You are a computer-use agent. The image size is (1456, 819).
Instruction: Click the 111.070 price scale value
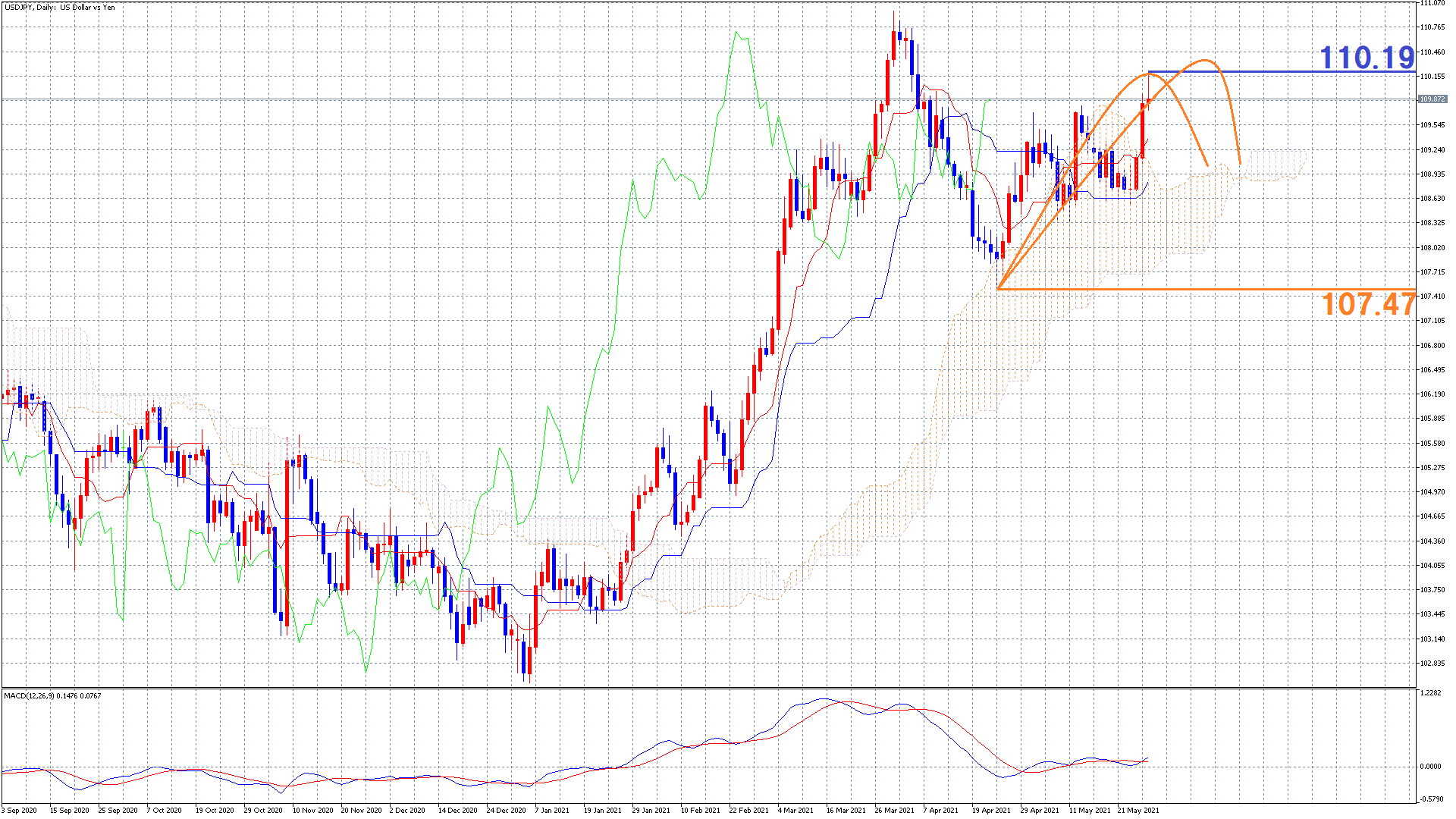(1432, 3)
